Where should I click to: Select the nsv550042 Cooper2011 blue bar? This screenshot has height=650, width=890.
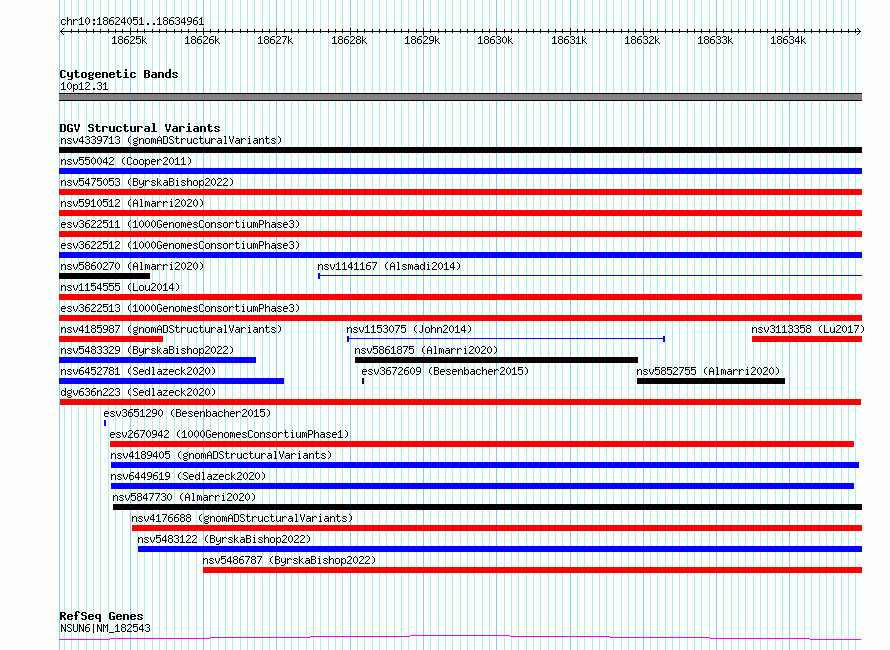(x=460, y=171)
